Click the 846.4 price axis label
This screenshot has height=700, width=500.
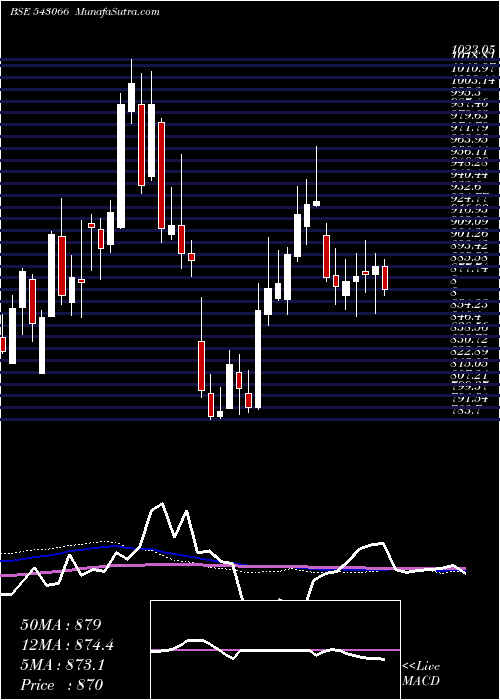[x=466, y=316]
